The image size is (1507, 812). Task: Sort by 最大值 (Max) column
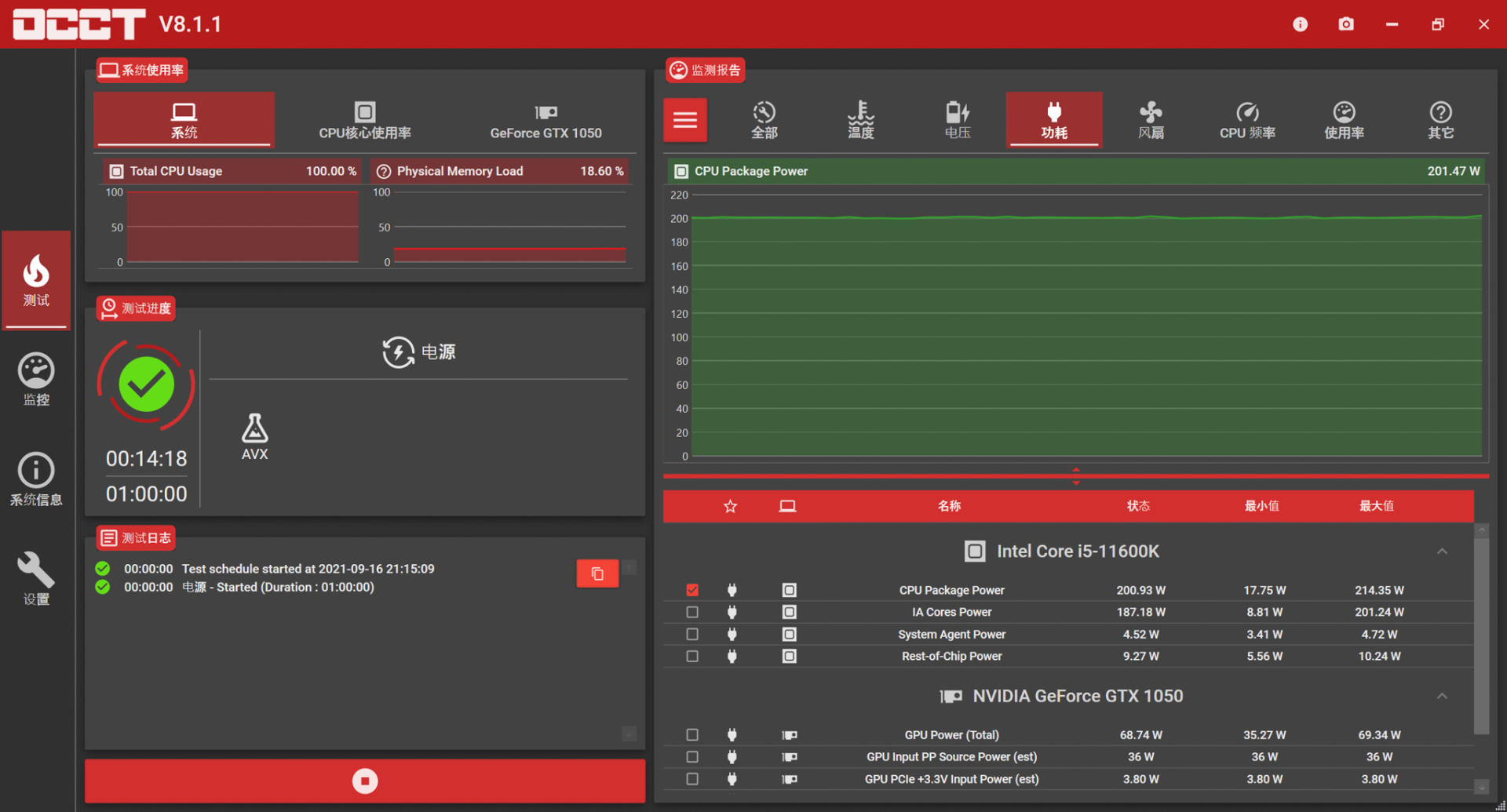tap(1377, 506)
